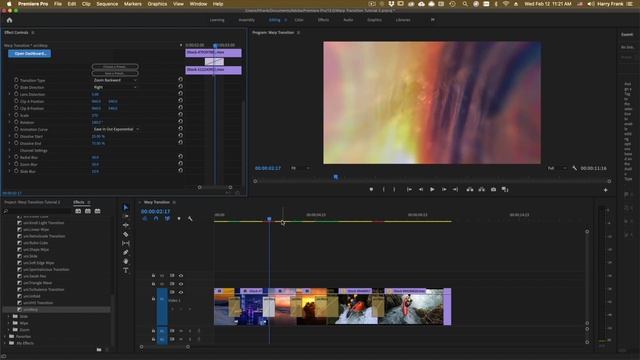Viewport: 640px width, 360px height.
Task: Reset the Transition Type parameter
Action: point(180,80)
